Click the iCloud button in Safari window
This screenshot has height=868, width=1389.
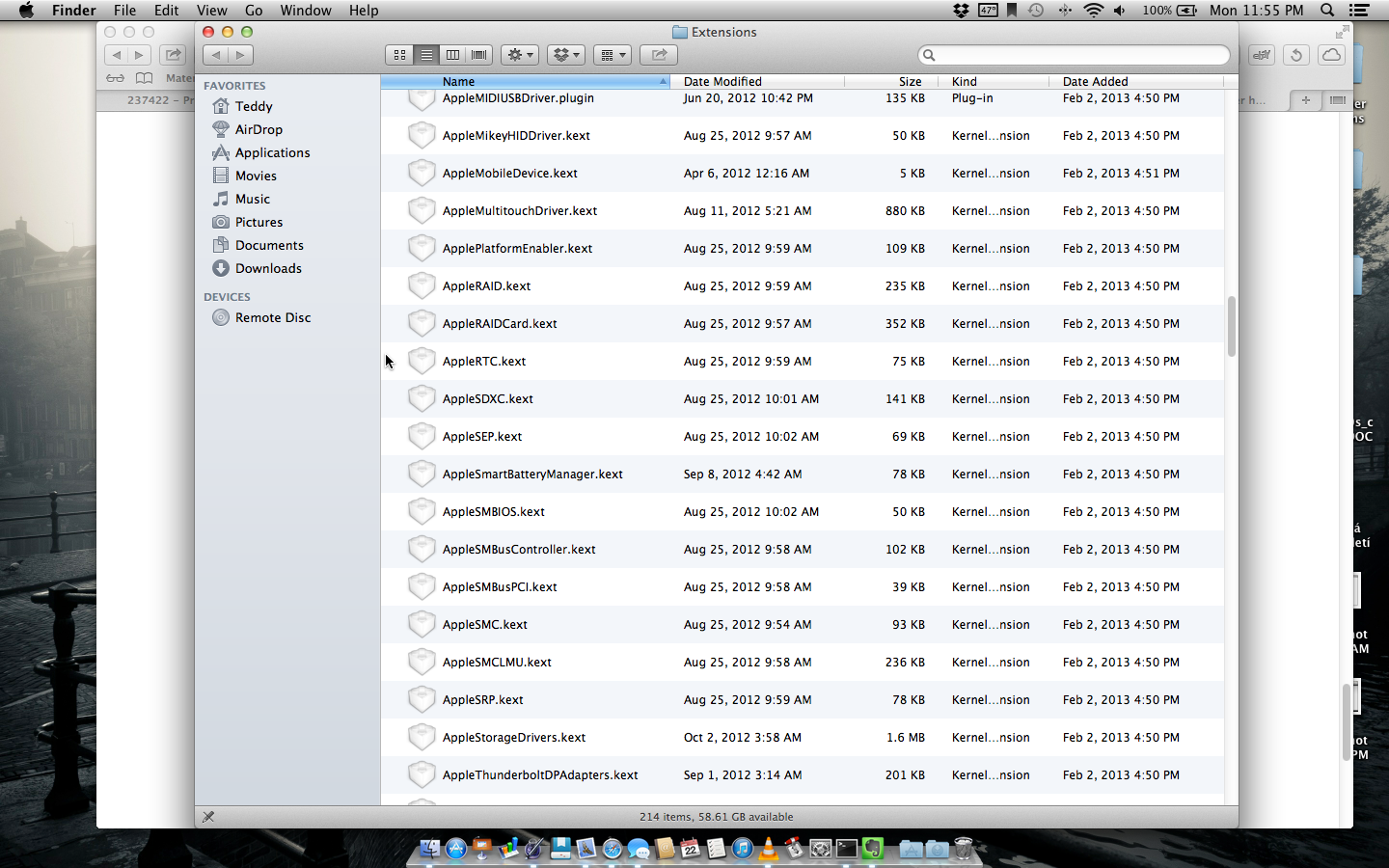[1331, 55]
